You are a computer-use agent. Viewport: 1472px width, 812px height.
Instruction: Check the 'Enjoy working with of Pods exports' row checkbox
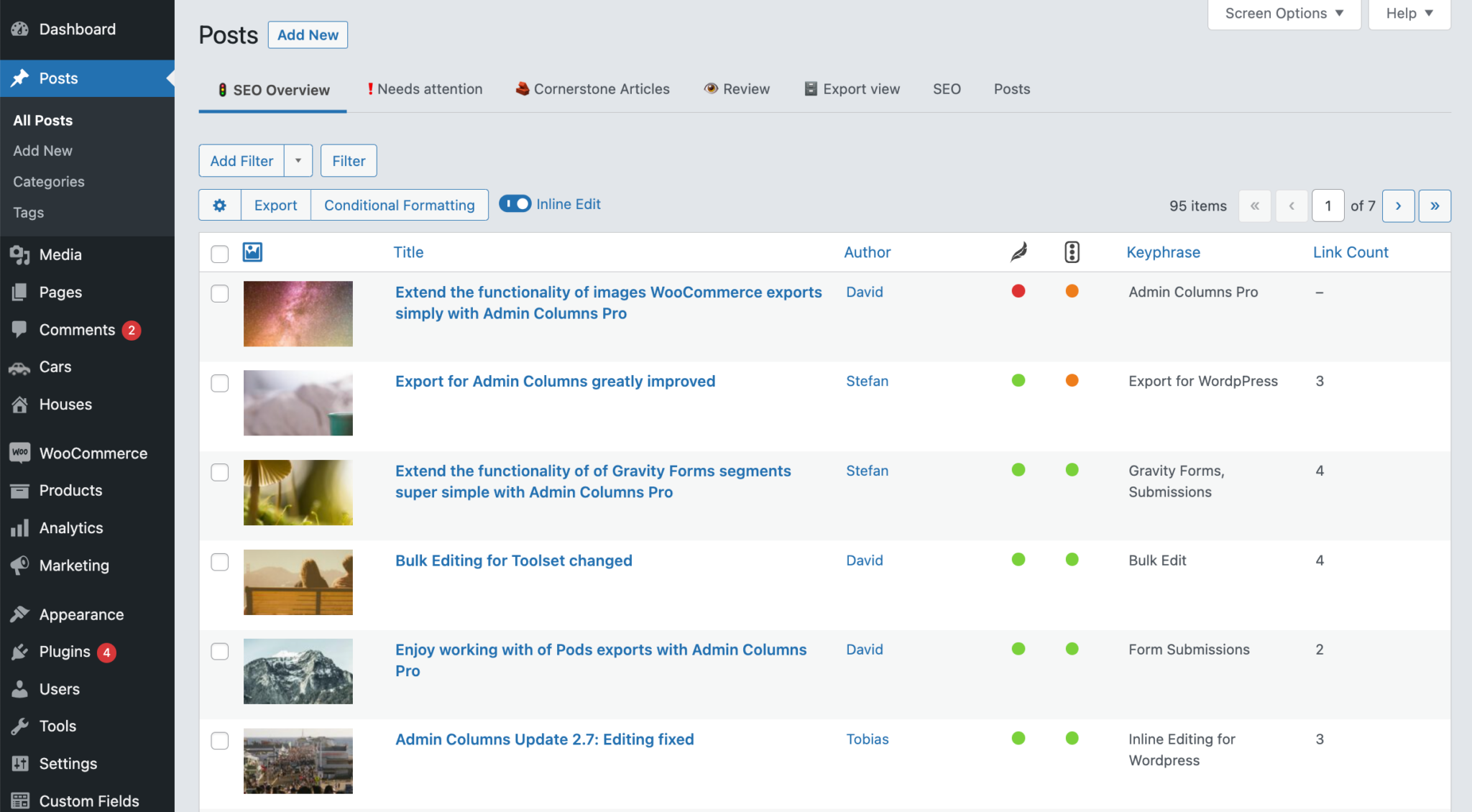(x=220, y=651)
